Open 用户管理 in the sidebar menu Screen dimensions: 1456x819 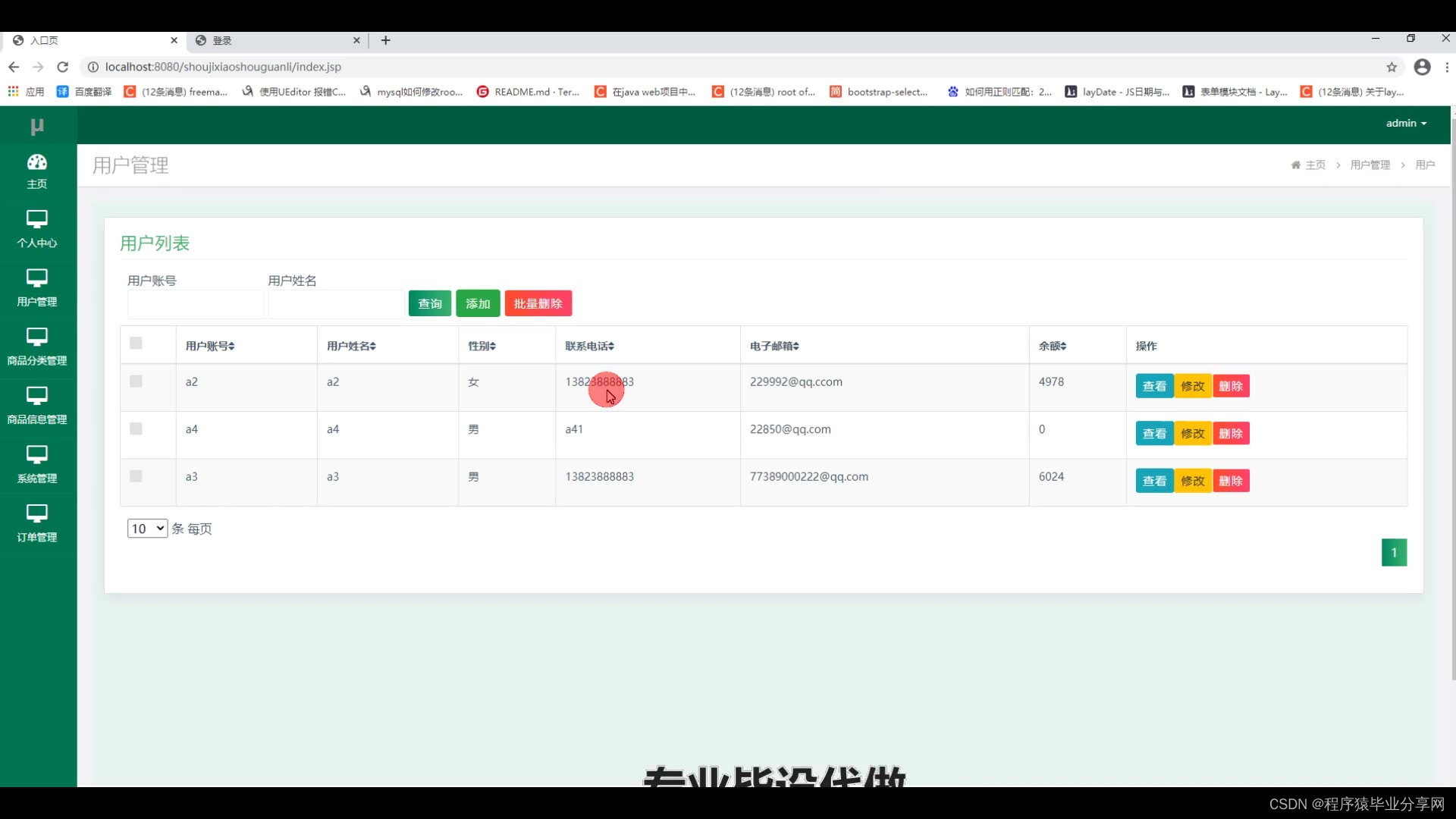click(36, 287)
